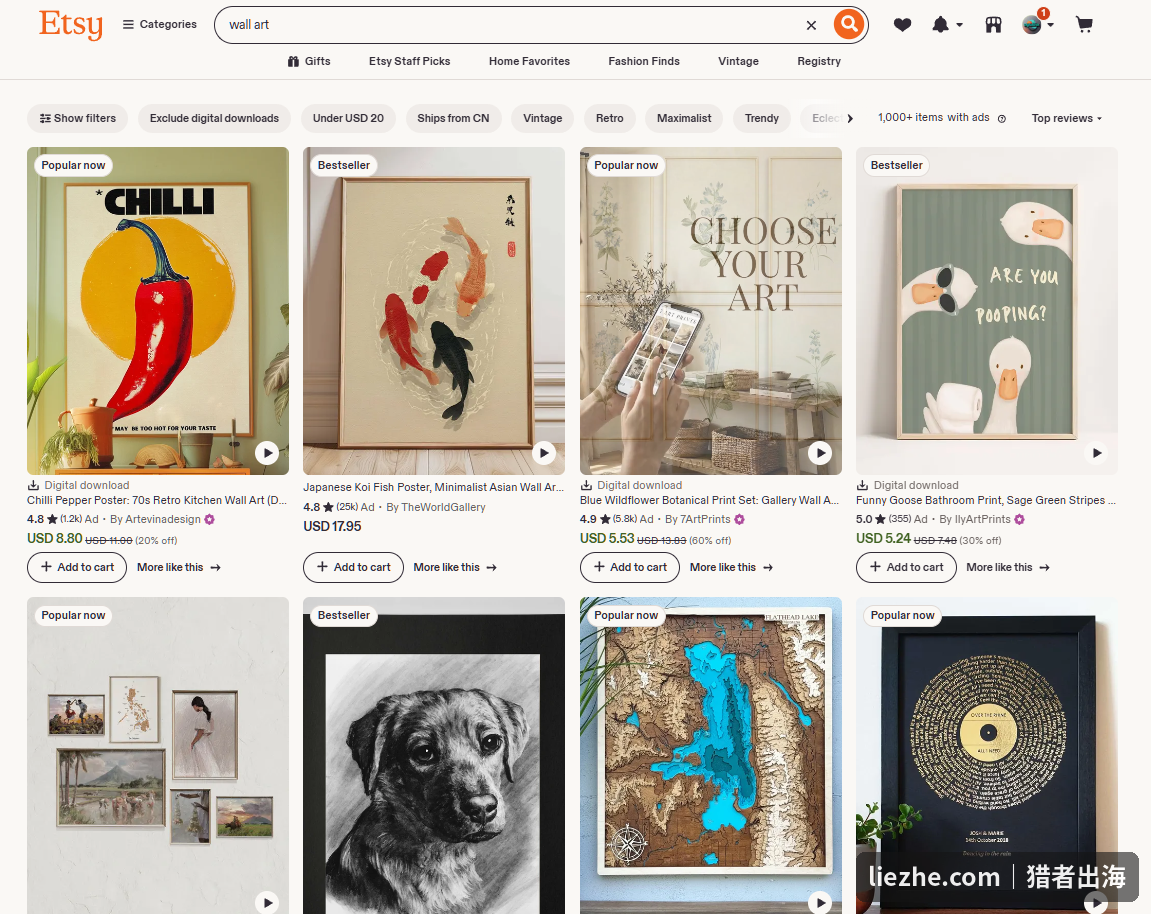The height and width of the screenshot is (914, 1151).
Task: Open Blue Wildflower Botanical Print title
Action: (709, 500)
